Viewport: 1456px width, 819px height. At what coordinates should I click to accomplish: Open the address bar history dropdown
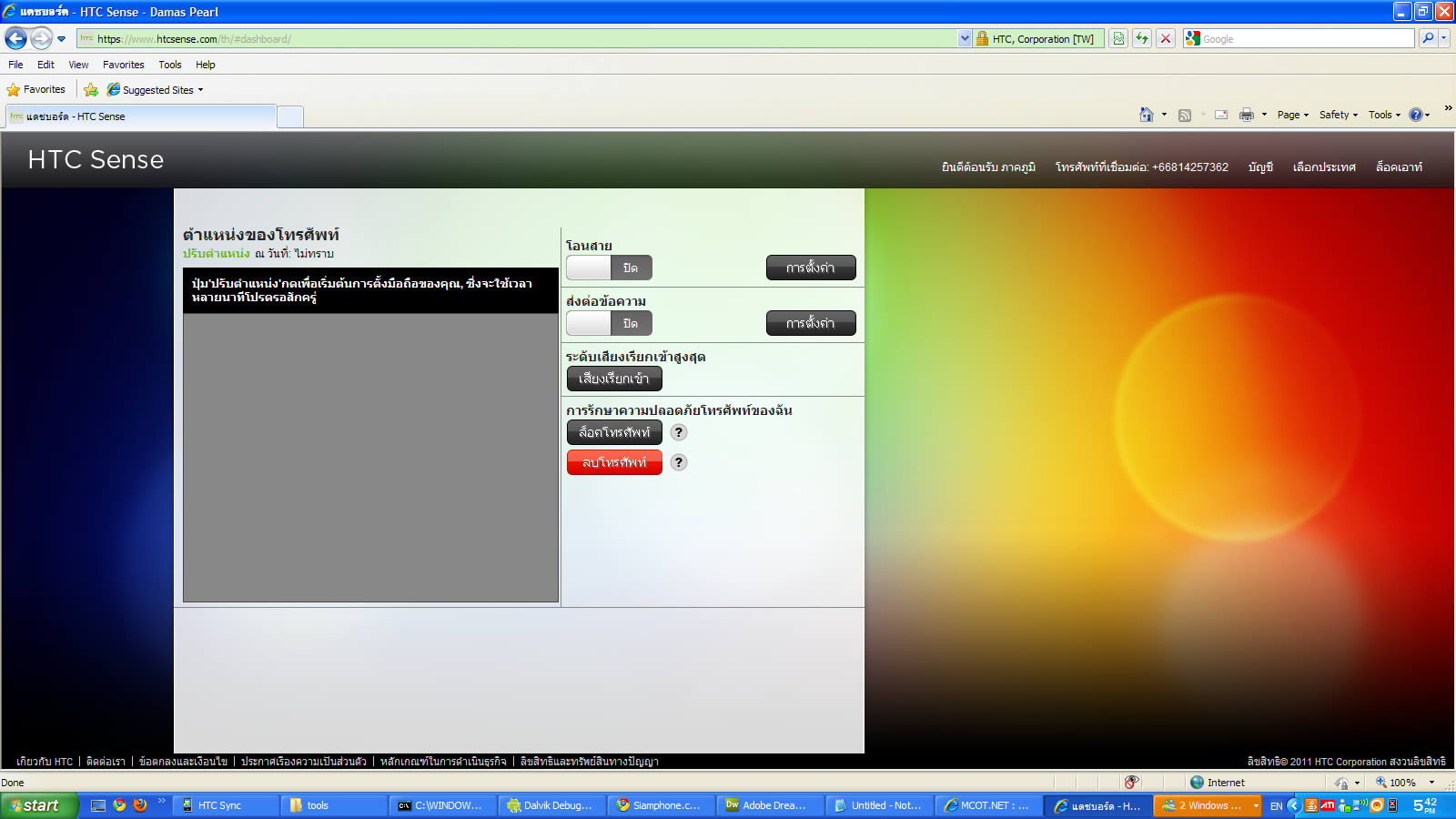pos(965,38)
